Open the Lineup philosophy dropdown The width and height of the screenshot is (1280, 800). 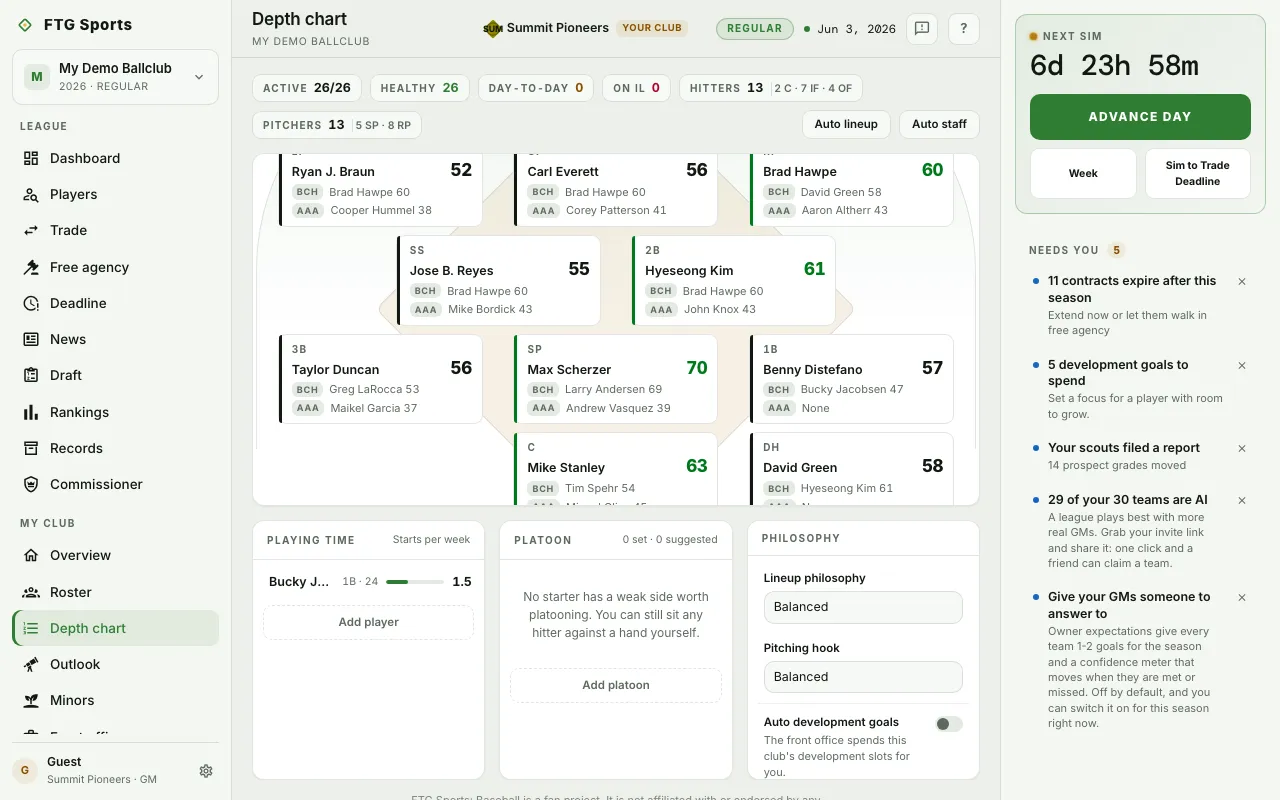click(x=863, y=607)
